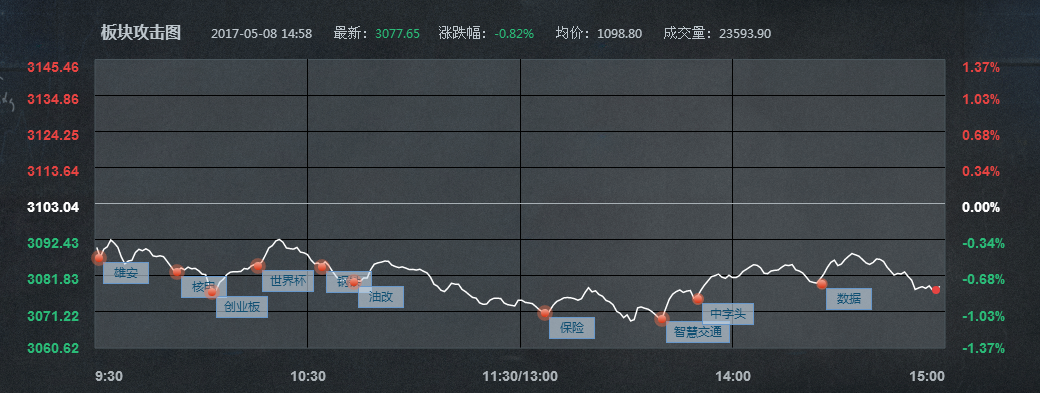Open the 创业板 sector label
This screenshot has height=393, width=1040.
[x=242, y=307]
